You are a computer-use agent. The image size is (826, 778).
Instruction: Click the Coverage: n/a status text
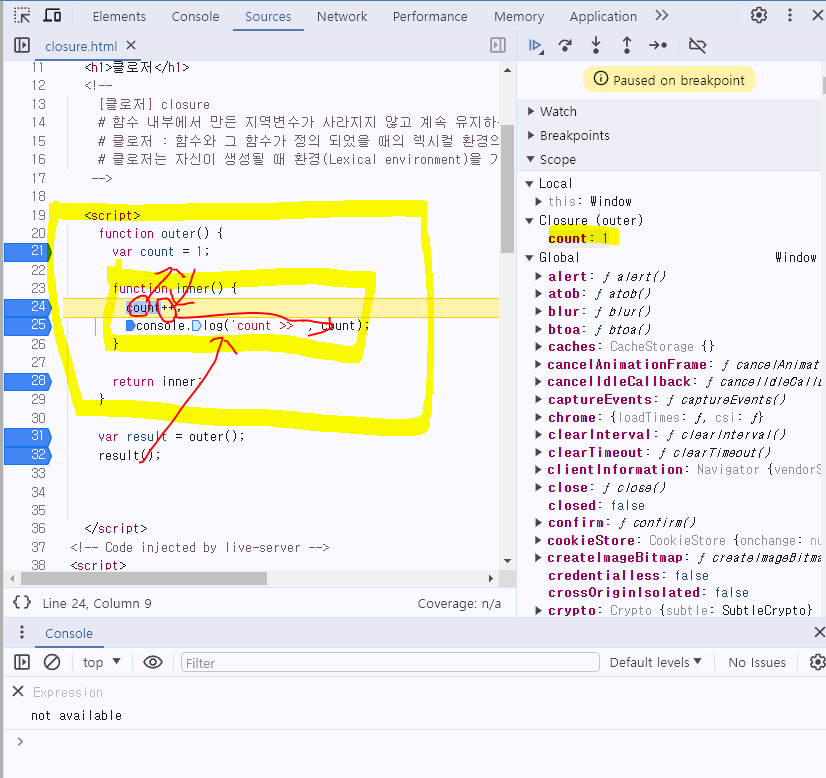(459, 603)
